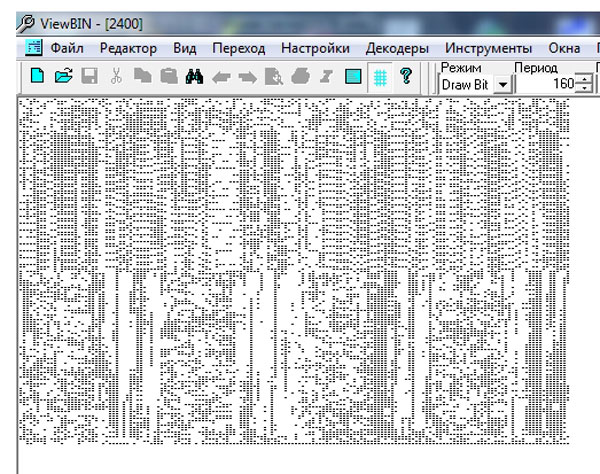The height and width of the screenshot is (474, 600).
Task: Open the Вид menu
Action: (x=184, y=48)
